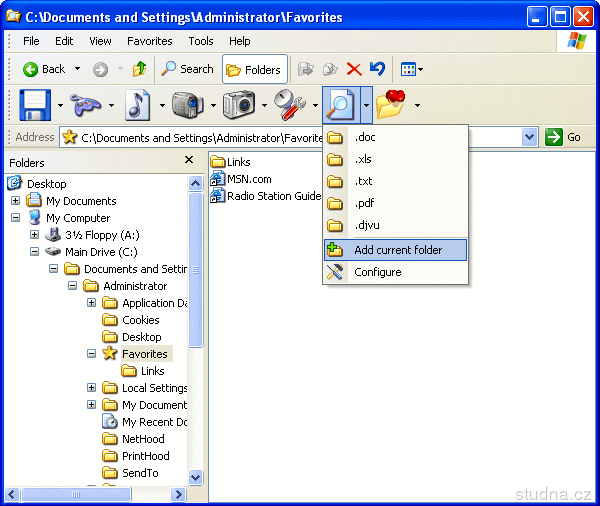The image size is (600, 506).
Task: Close the Folders side panel
Action: (189, 160)
